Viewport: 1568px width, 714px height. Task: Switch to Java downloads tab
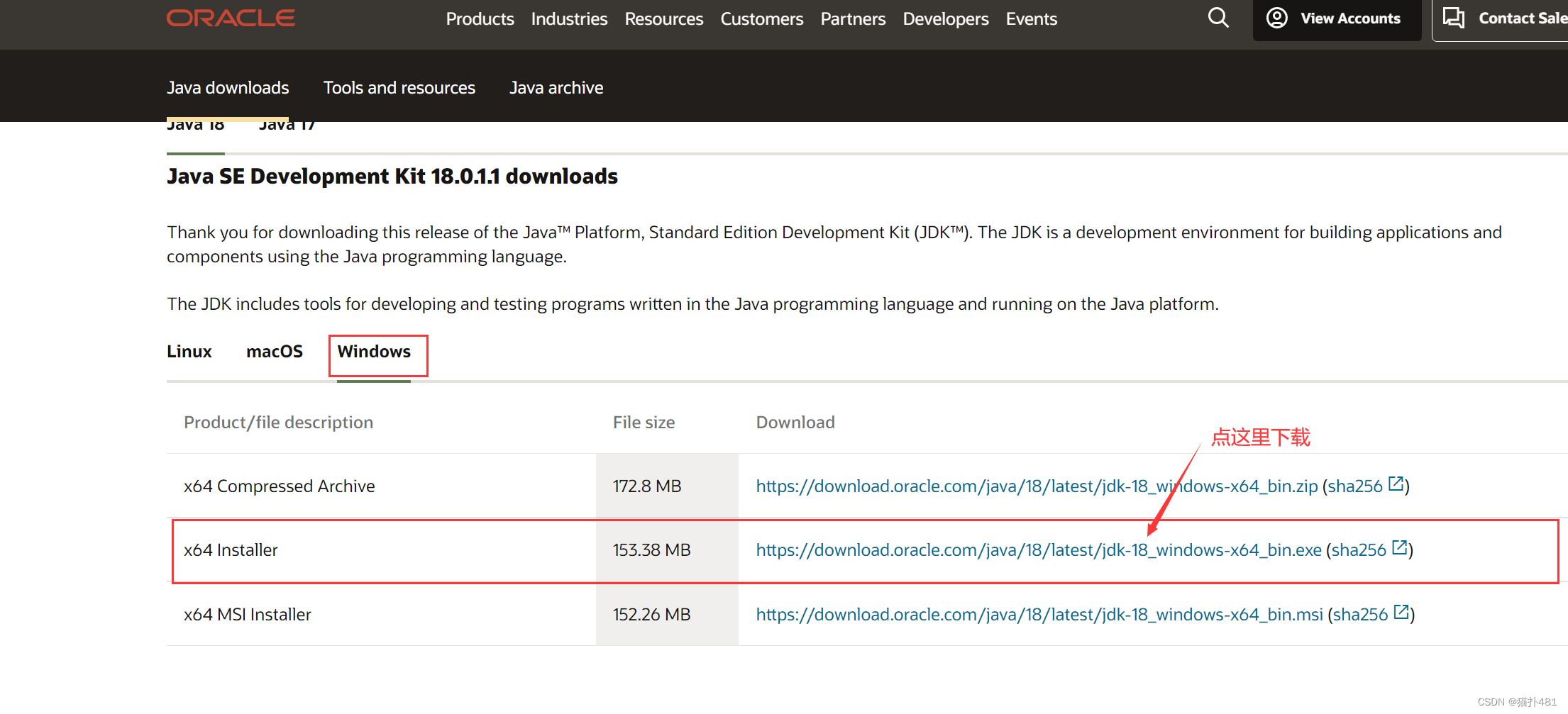click(228, 88)
